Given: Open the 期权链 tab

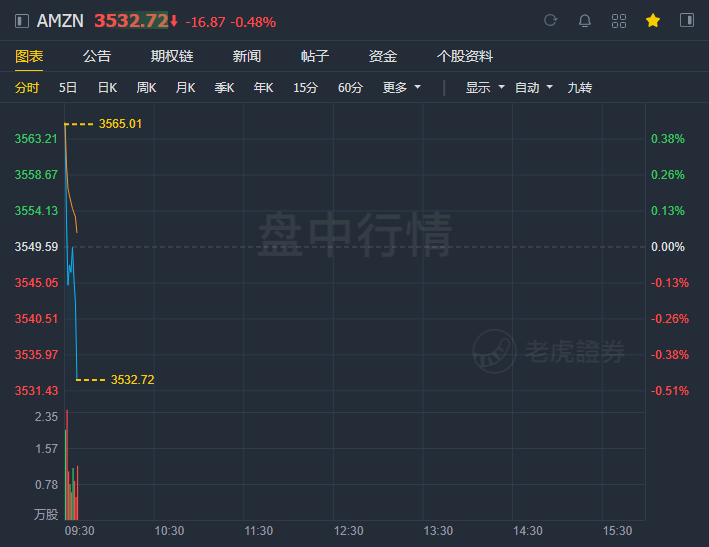Looking at the screenshot, I should 172,56.
